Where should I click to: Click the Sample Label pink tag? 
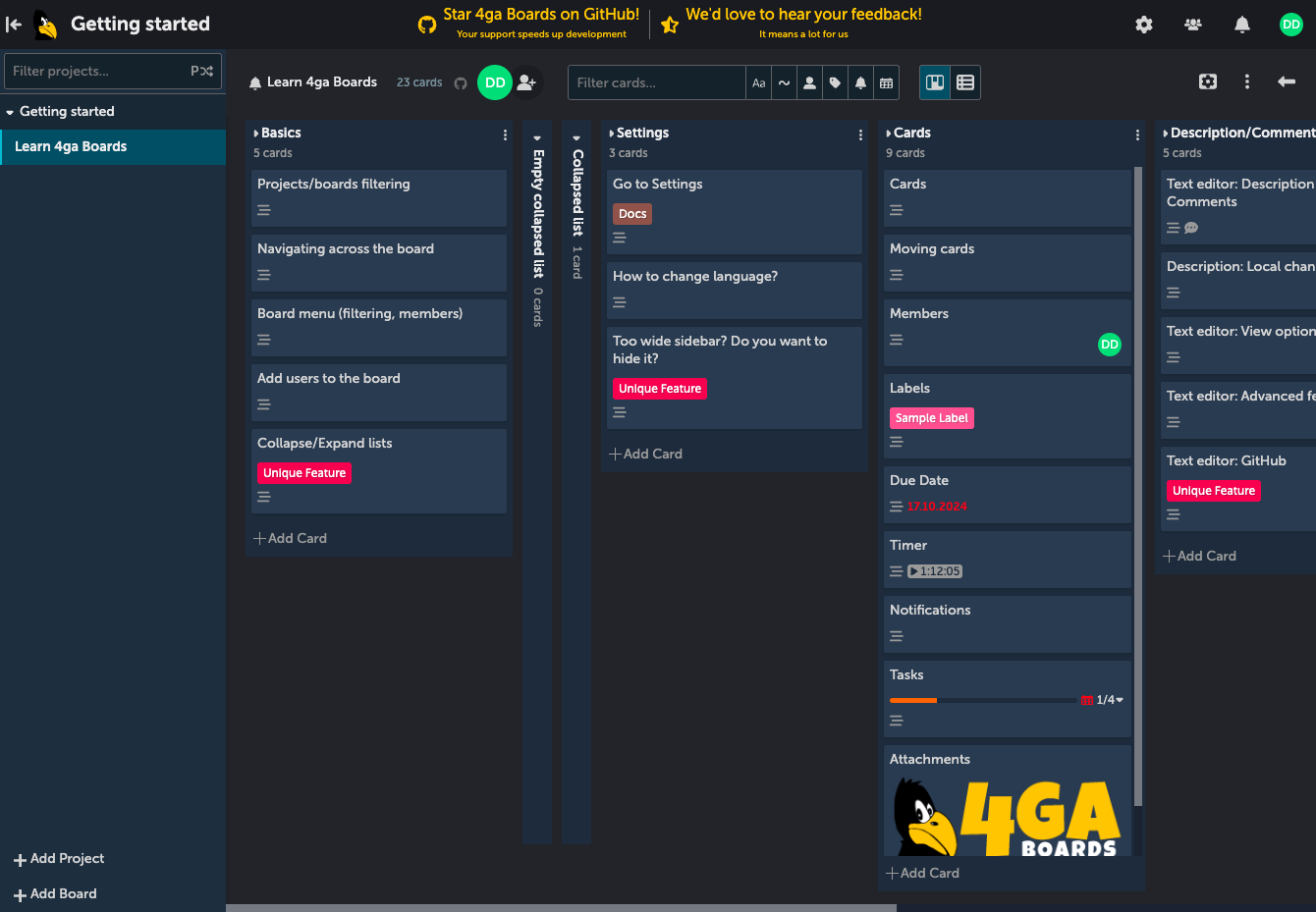coord(932,418)
